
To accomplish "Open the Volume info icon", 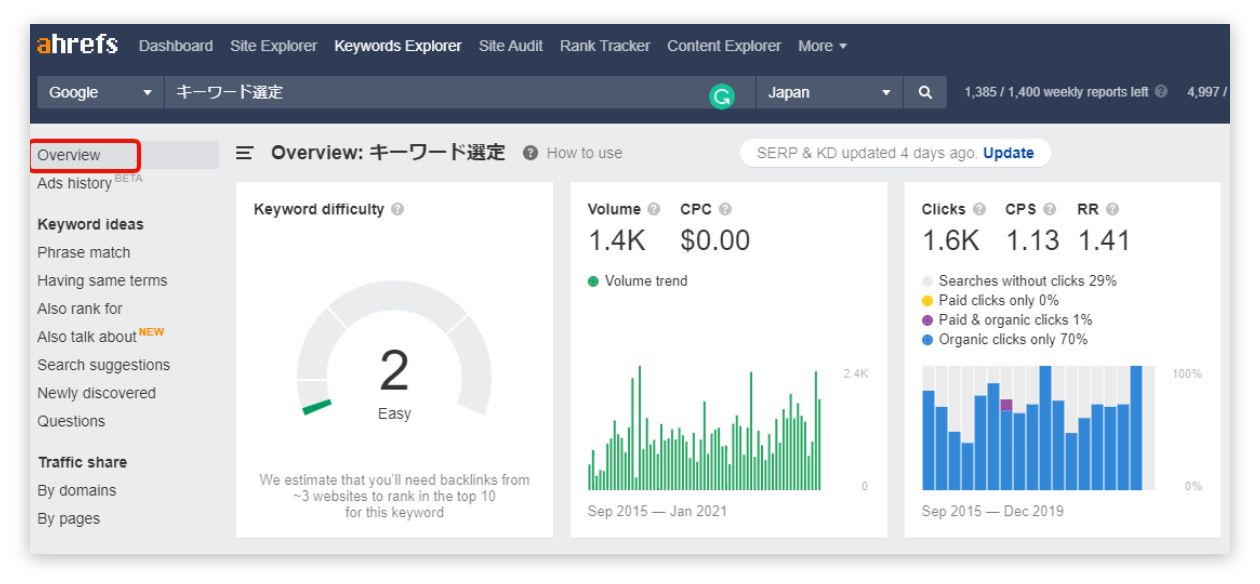I will (x=653, y=210).
